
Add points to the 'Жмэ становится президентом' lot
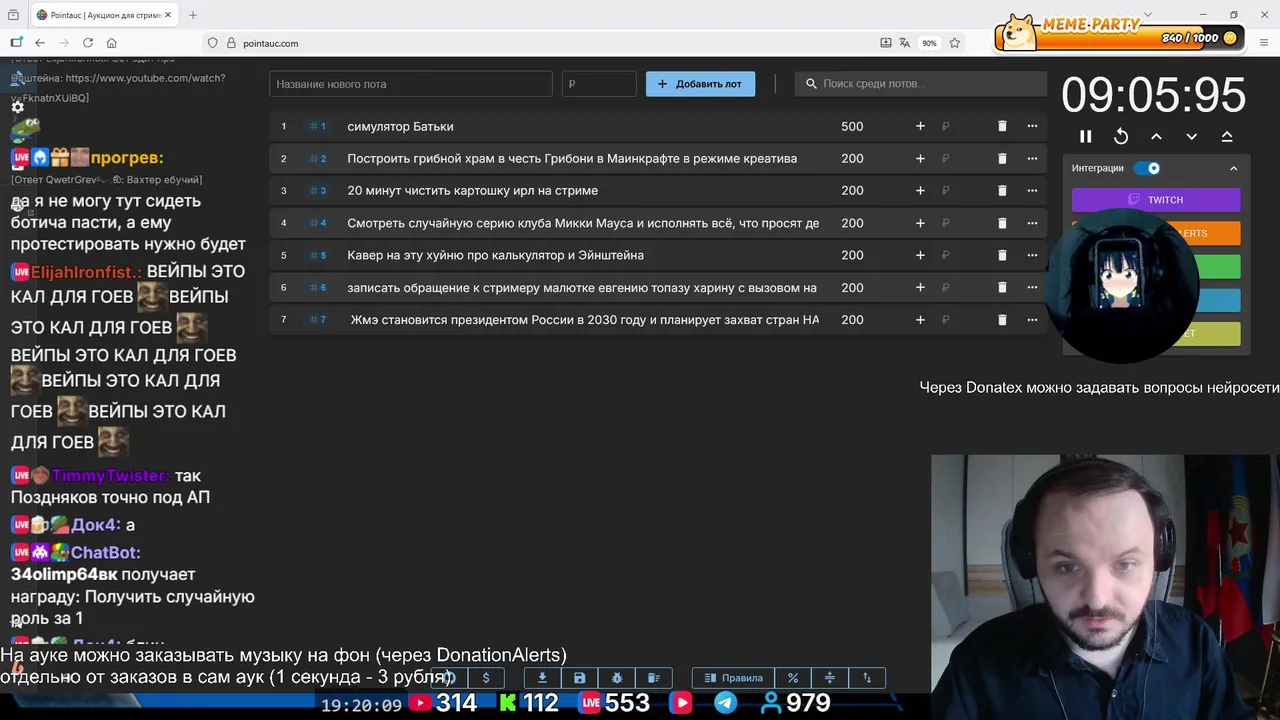(920, 320)
